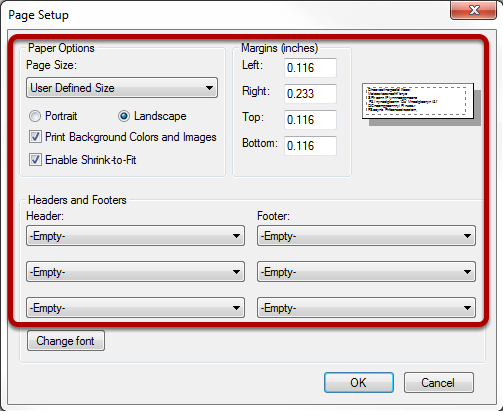The width and height of the screenshot is (503, 411).
Task: Click the Top margin field
Action: (310, 120)
